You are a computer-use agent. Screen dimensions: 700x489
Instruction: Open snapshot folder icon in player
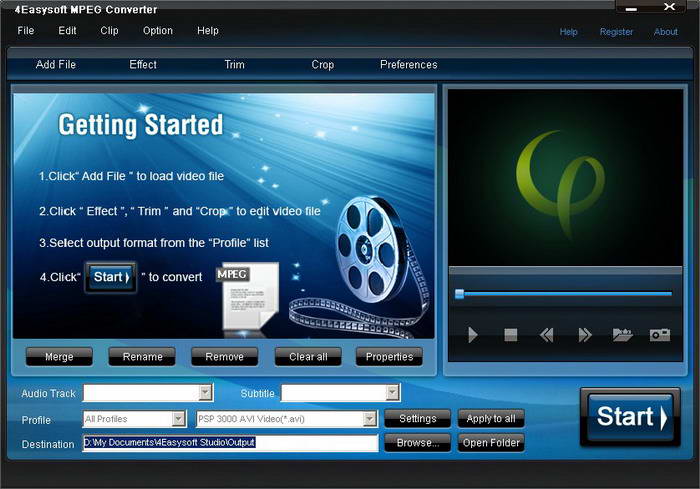point(622,334)
